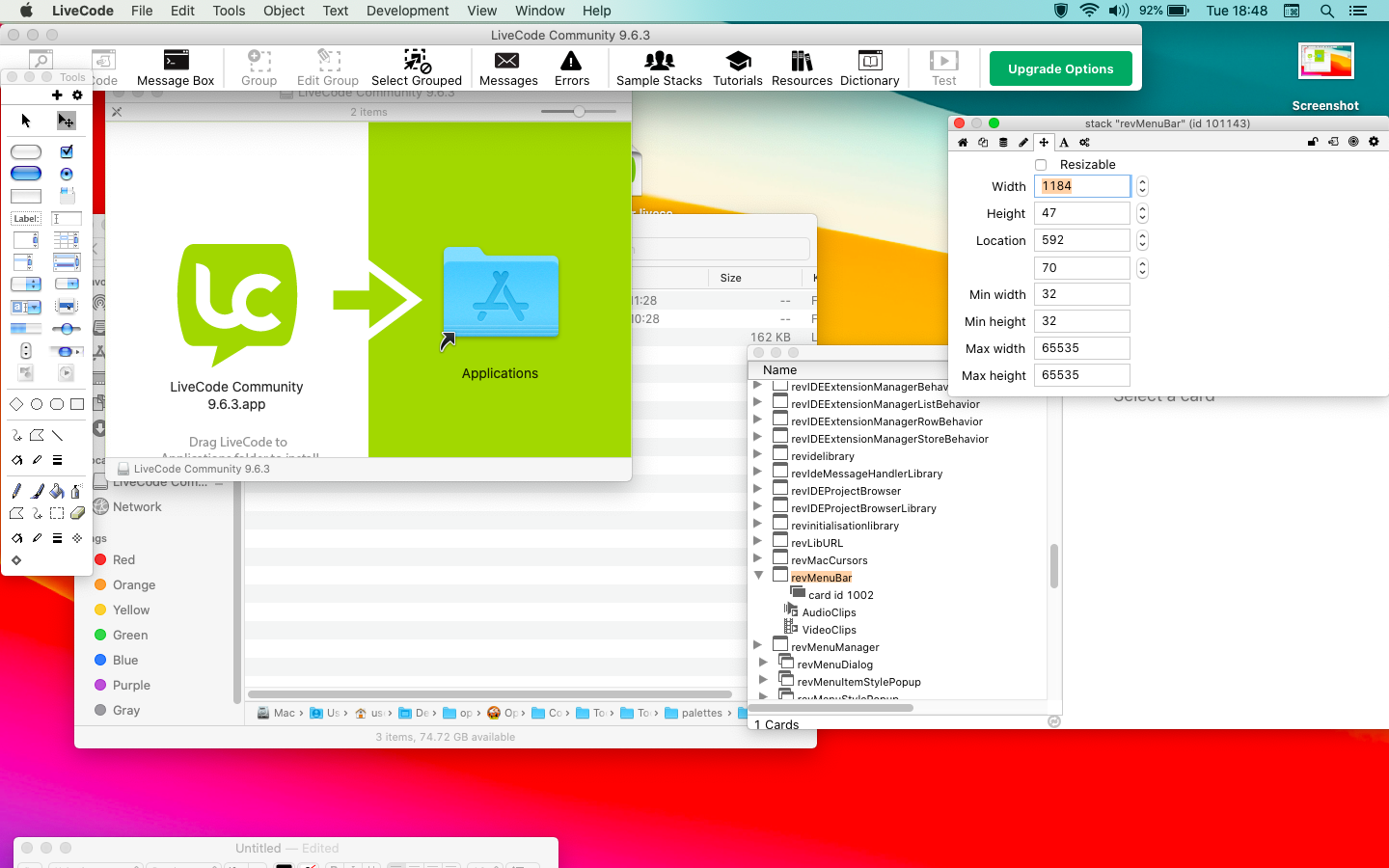Viewport: 1389px width, 868px height.
Task: Open the Errors toolbar item
Action: (x=572, y=68)
